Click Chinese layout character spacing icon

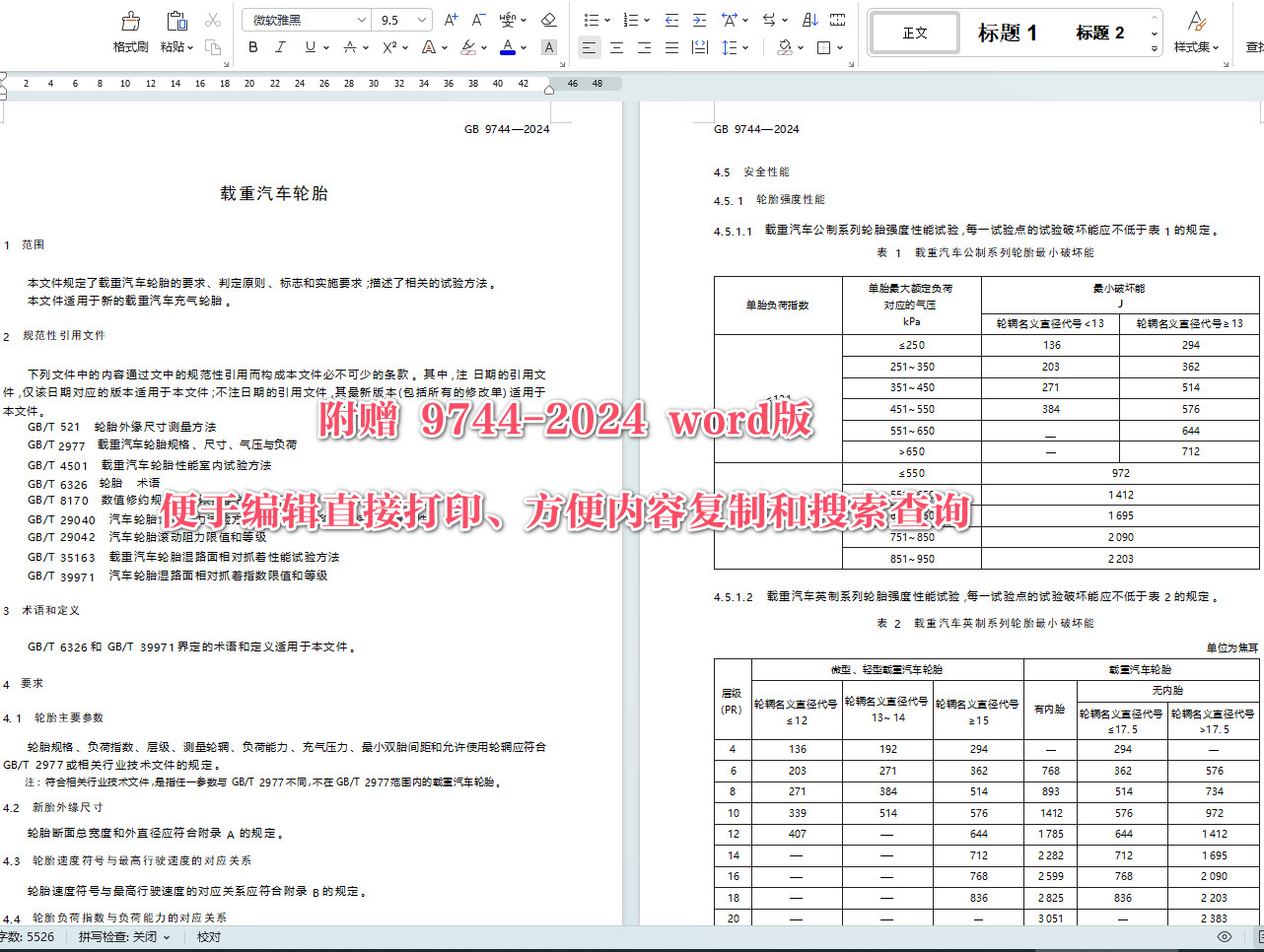click(x=730, y=20)
